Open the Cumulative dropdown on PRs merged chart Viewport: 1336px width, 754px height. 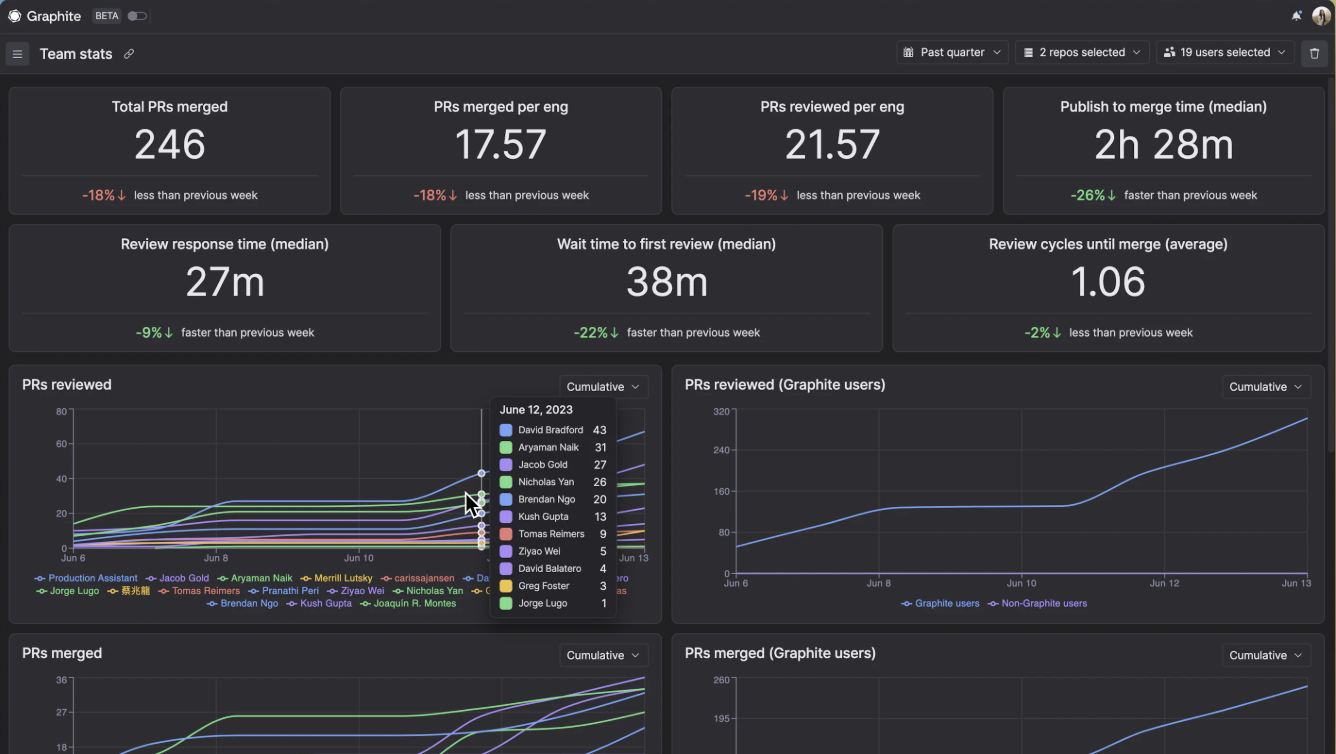[x=602, y=655]
